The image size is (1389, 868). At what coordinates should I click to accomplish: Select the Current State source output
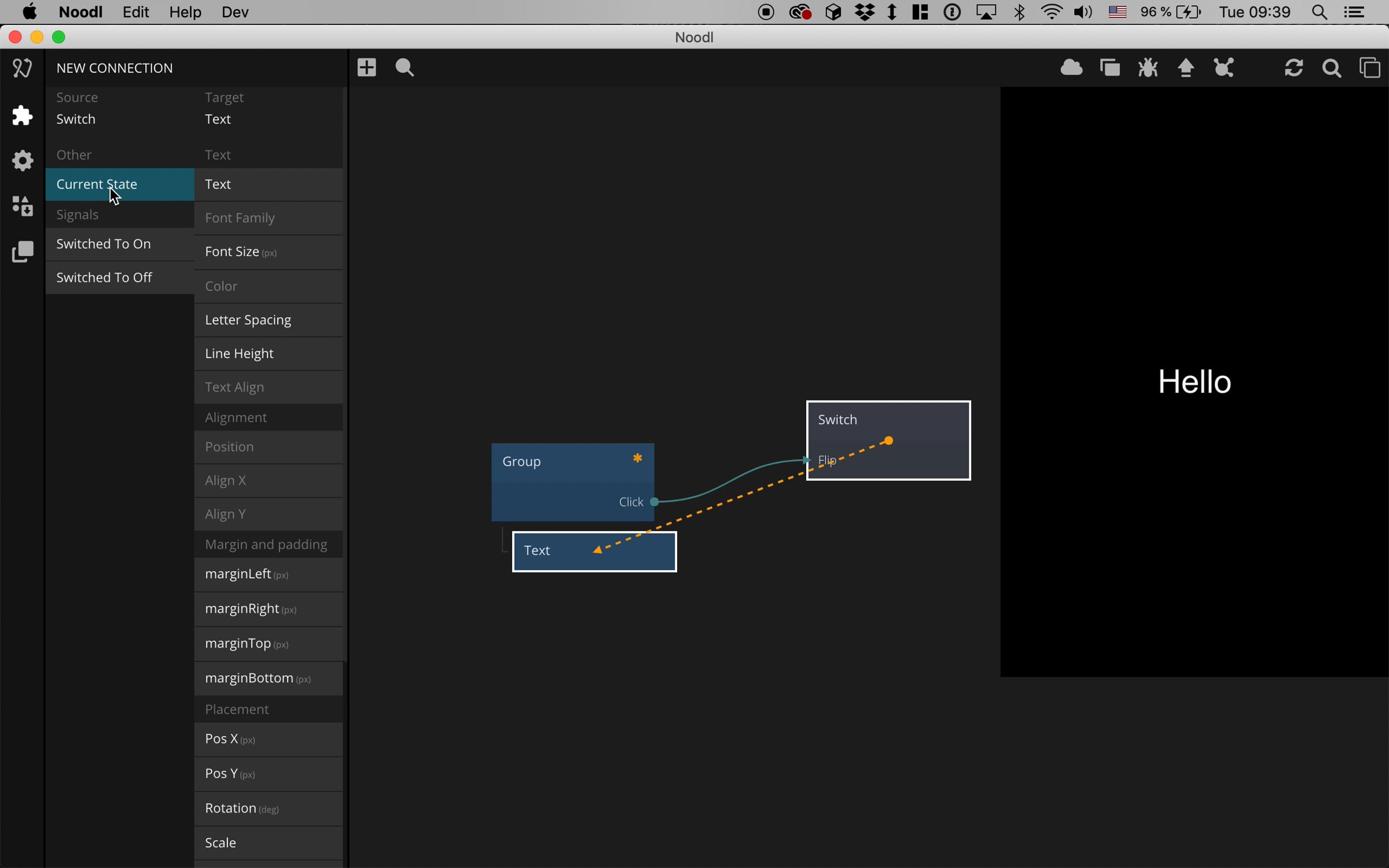pos(120,185)
